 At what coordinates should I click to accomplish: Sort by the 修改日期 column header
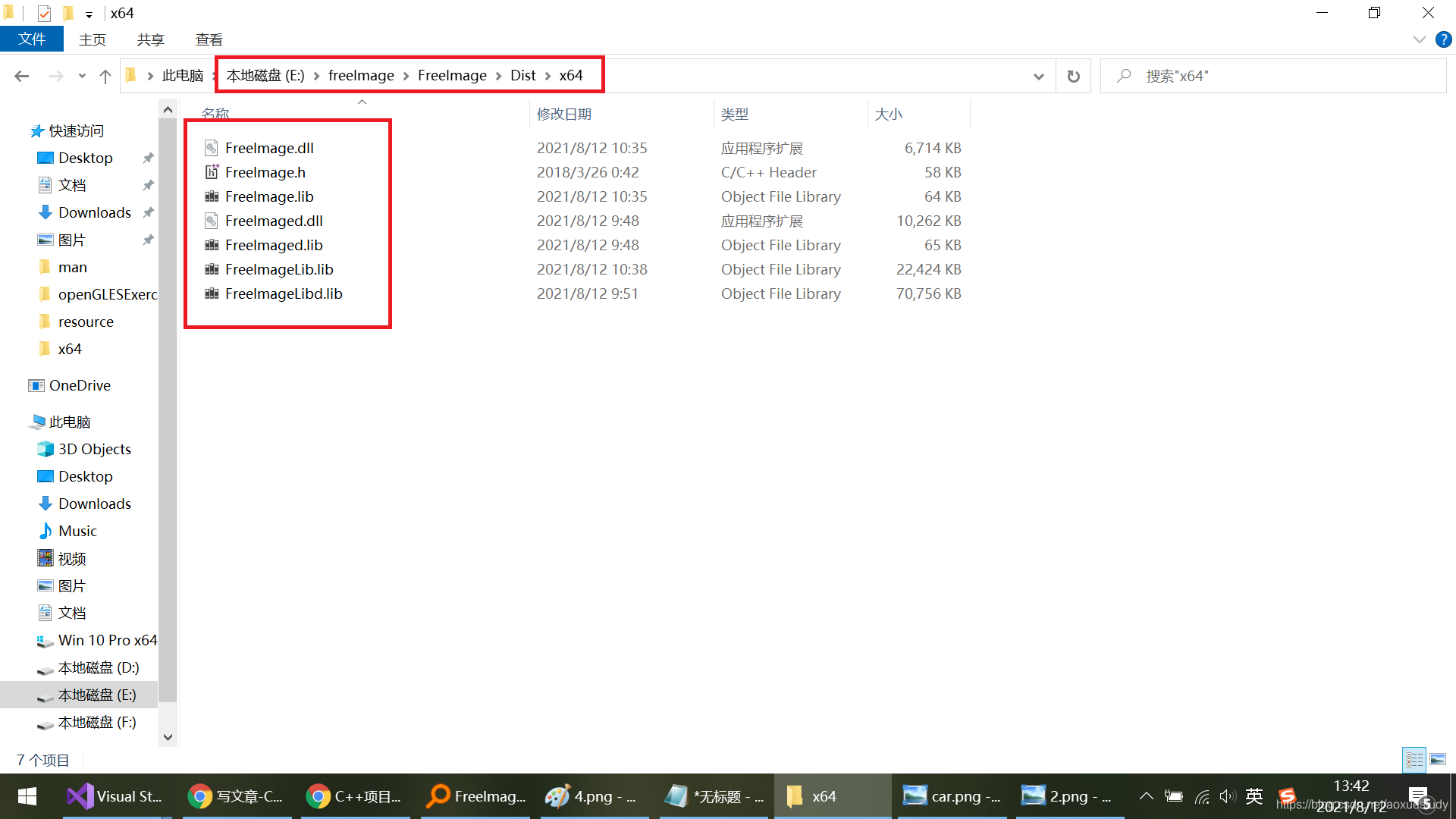563,114
